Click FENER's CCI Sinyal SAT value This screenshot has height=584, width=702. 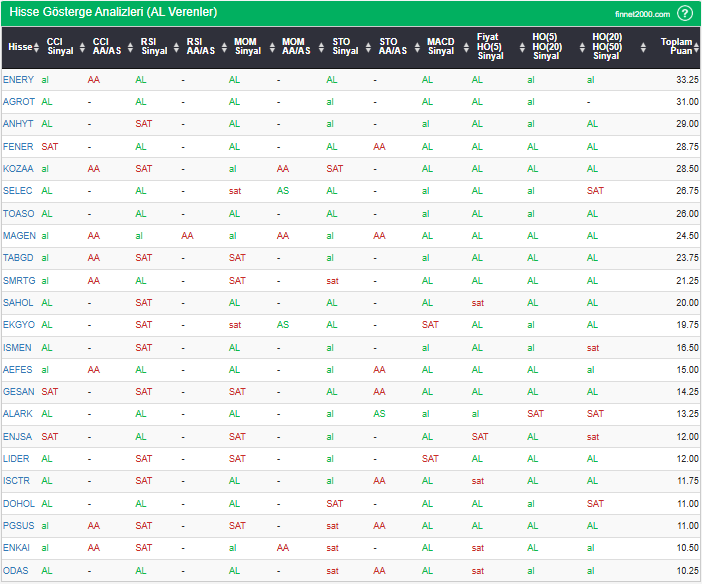point(50,146)
